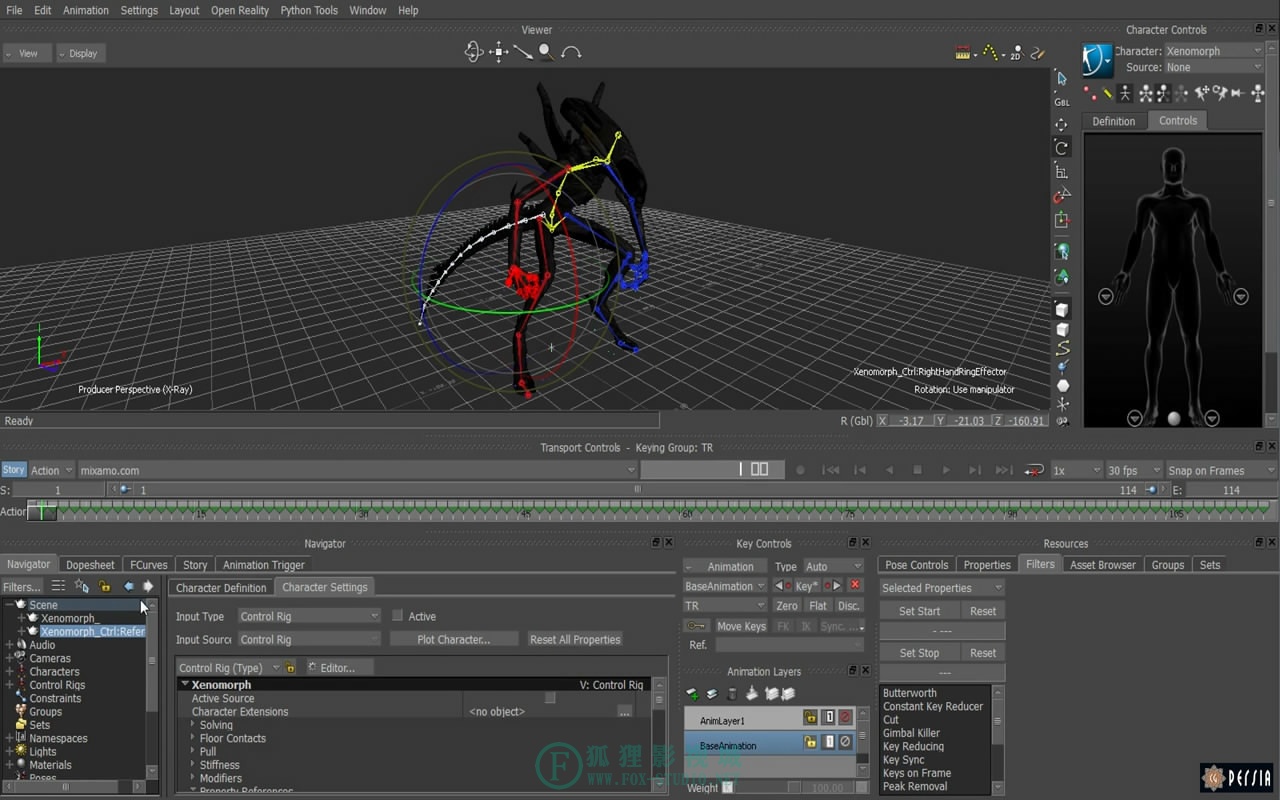Click the Reset All Properties button

[575, 639]
